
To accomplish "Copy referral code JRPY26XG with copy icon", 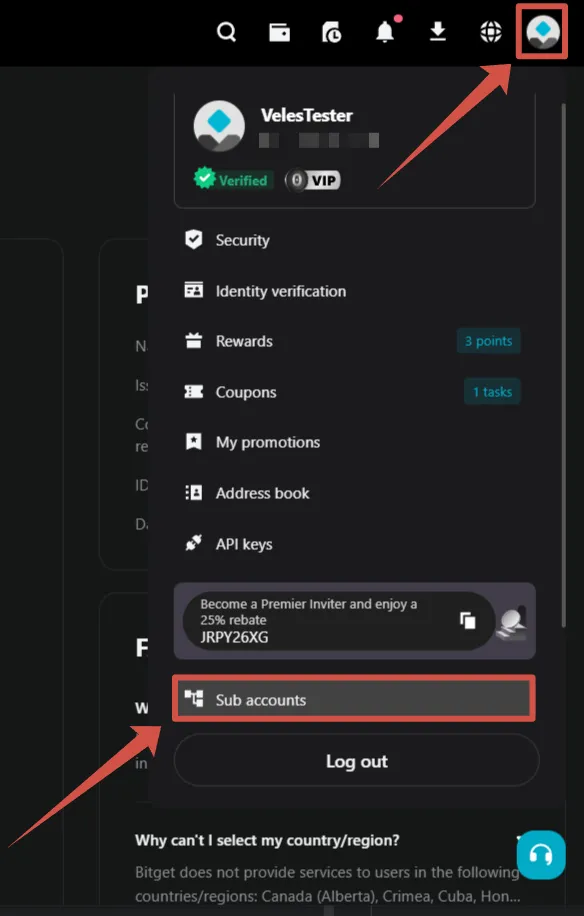I will (467, 621).
